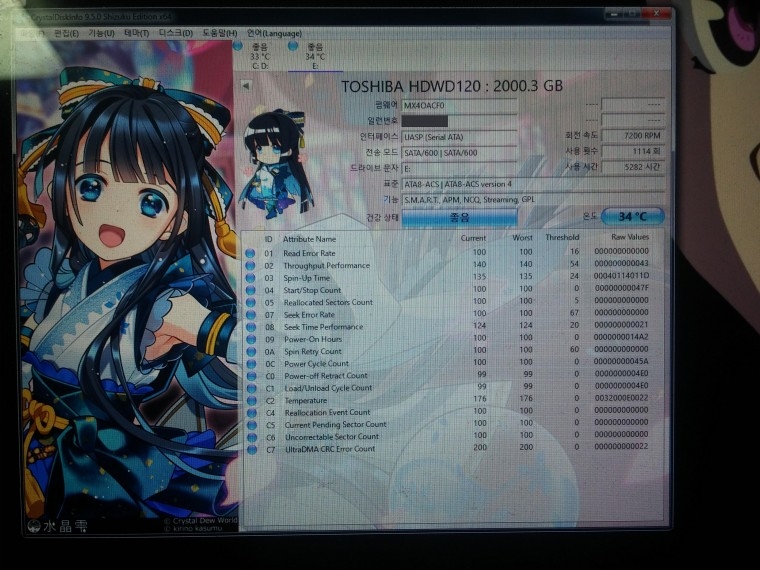
Task: Click the status icon for Reallocated Sectors Count
Action: coord(251,302)
